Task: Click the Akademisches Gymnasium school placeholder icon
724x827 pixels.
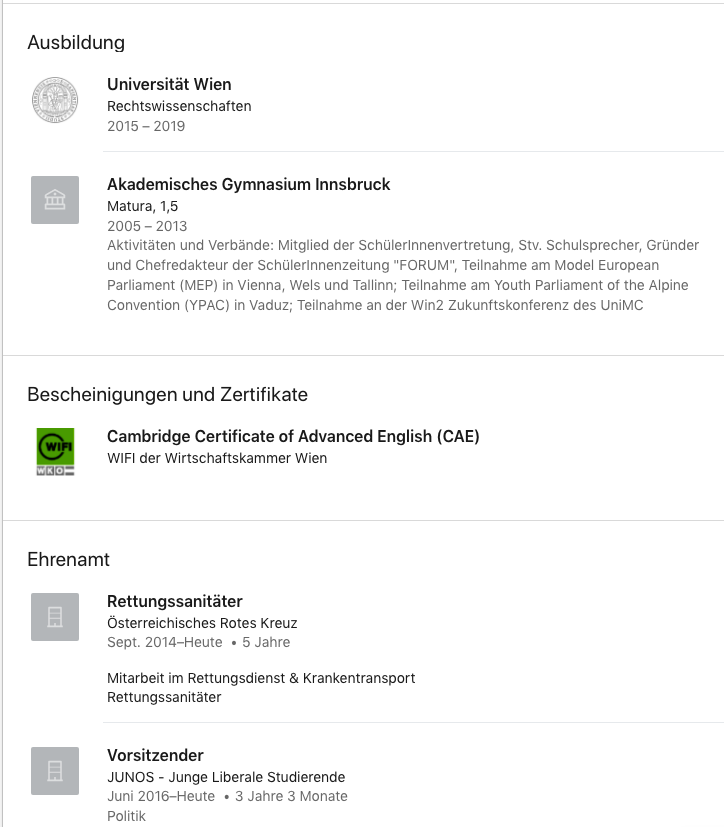Action: pyautogui.click(x=55, y=200)
